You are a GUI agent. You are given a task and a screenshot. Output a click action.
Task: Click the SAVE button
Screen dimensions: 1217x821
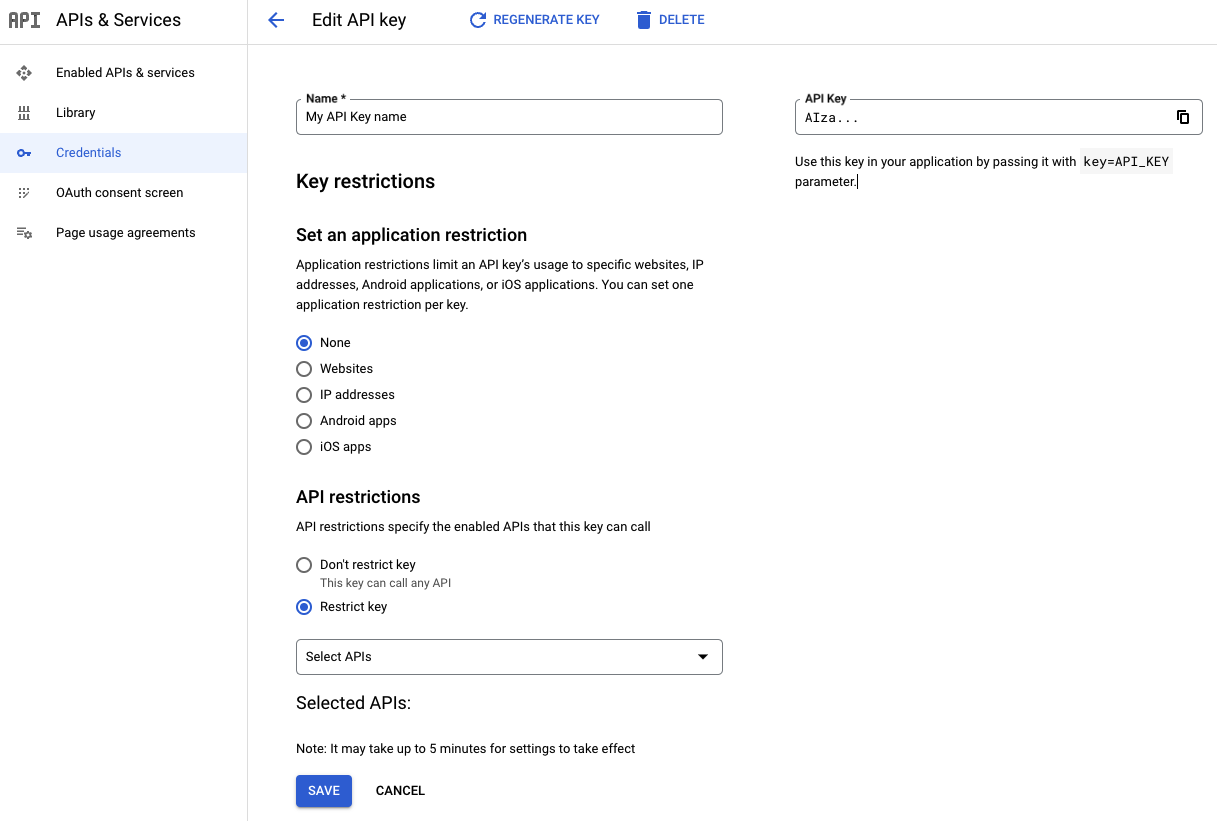[x=323, y=790]
